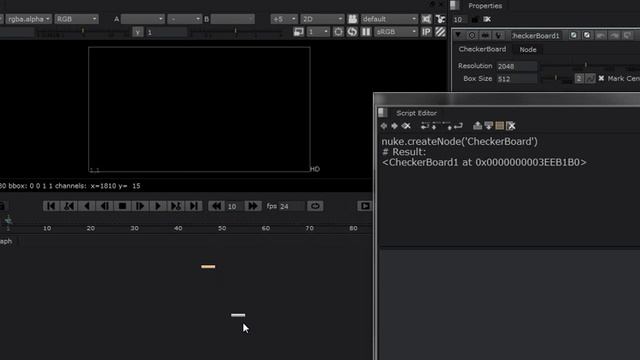Open the proxy downrez dropdown showing 1
Screen dimensions: 640x360
click(x=318, y=31)
